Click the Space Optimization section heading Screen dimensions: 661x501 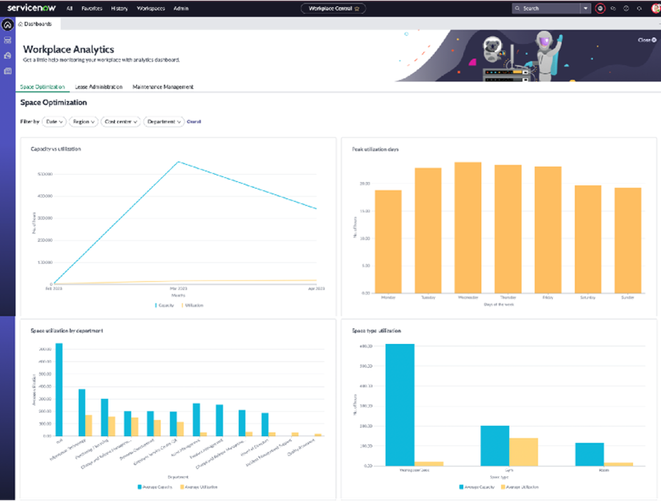coord(54,102)
